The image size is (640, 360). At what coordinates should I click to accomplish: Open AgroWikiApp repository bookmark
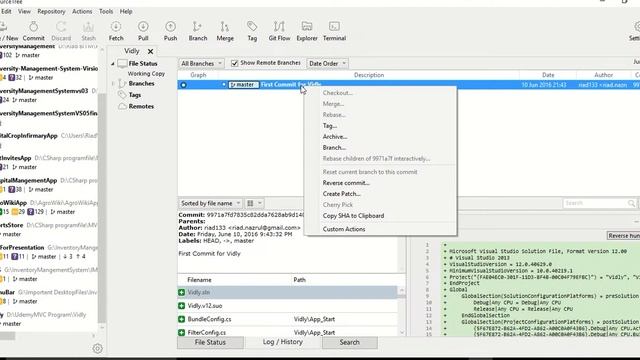tap(49, 207)
